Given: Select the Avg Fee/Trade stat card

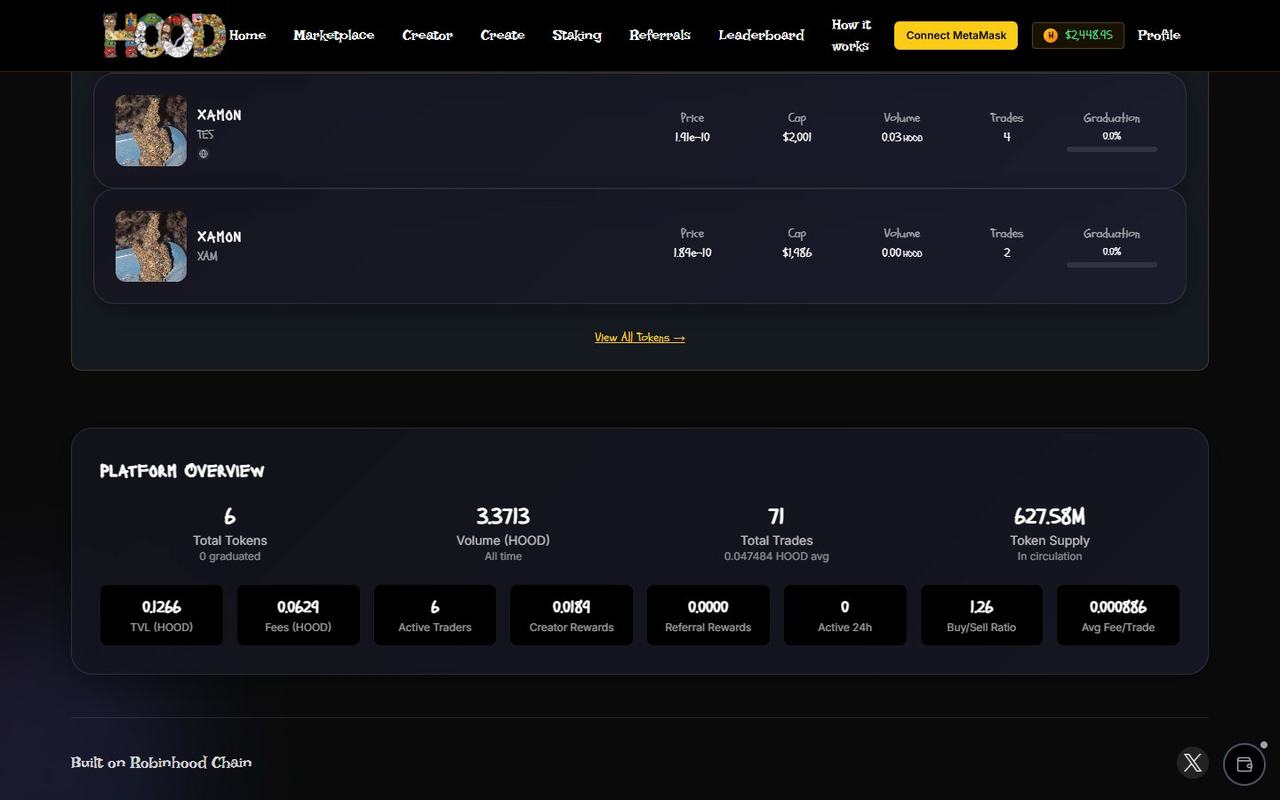Looking at the screenshot, I should tap(1118, 615).
